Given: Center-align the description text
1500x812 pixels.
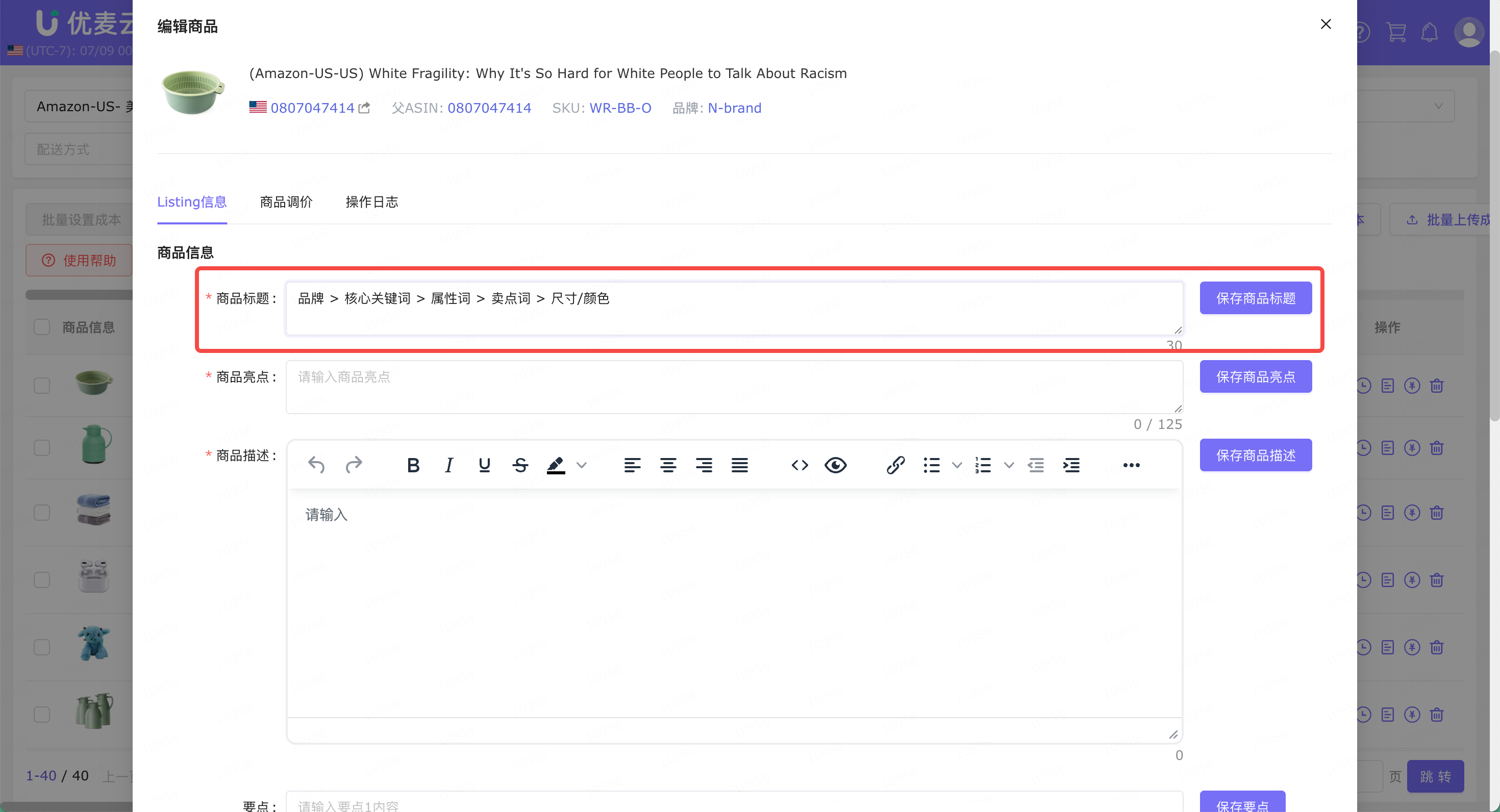Looking at the screenshot, I should tap(668, 465).
